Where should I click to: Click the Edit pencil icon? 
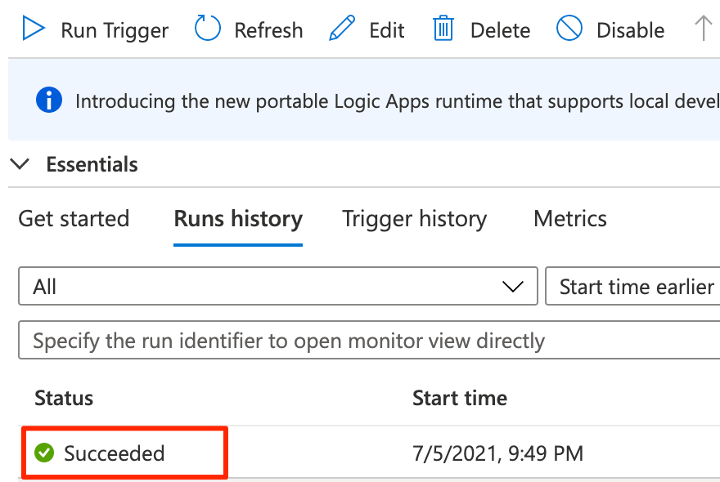(x=342, y=28)
